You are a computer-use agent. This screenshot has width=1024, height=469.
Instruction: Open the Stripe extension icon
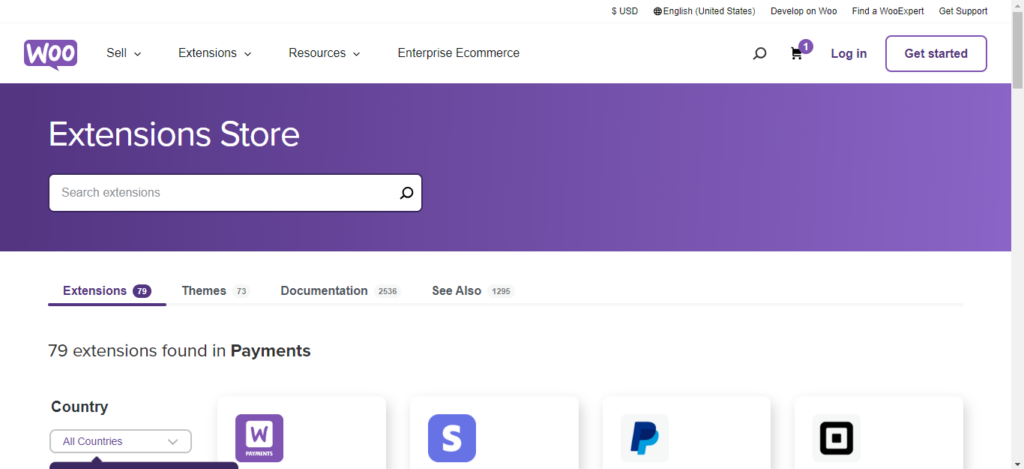click(452, 438)
